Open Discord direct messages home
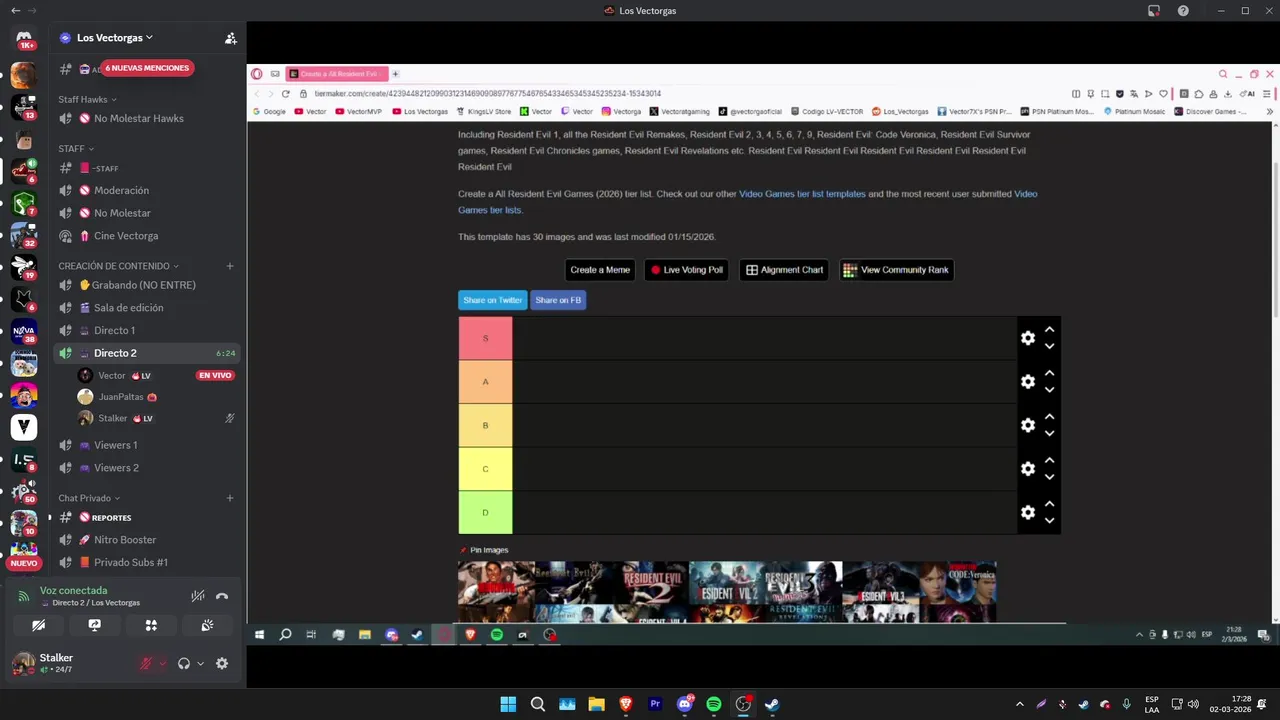This screenshot has height=720, width=1280. click(24, 38)
